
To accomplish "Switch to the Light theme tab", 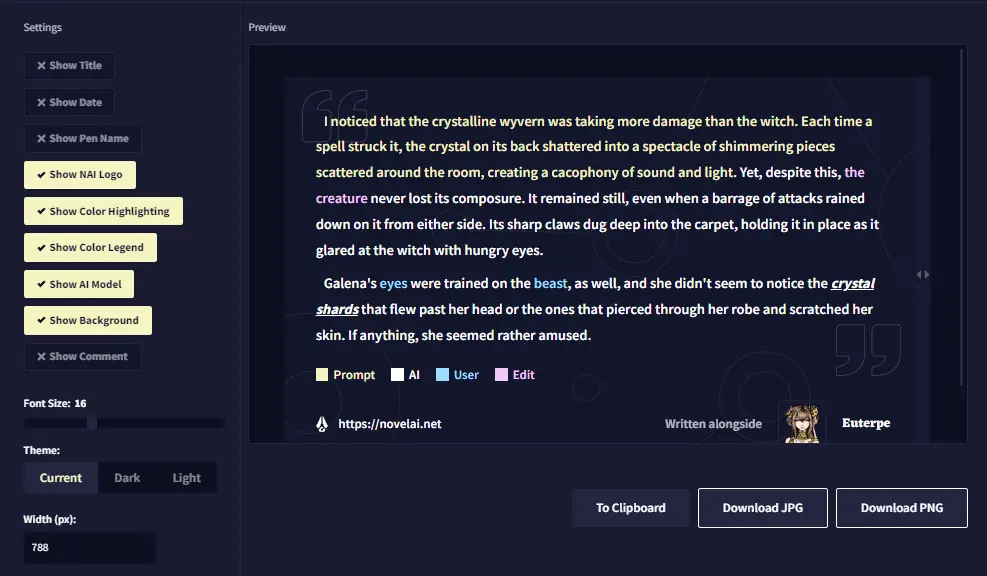I will coord(186,477).
